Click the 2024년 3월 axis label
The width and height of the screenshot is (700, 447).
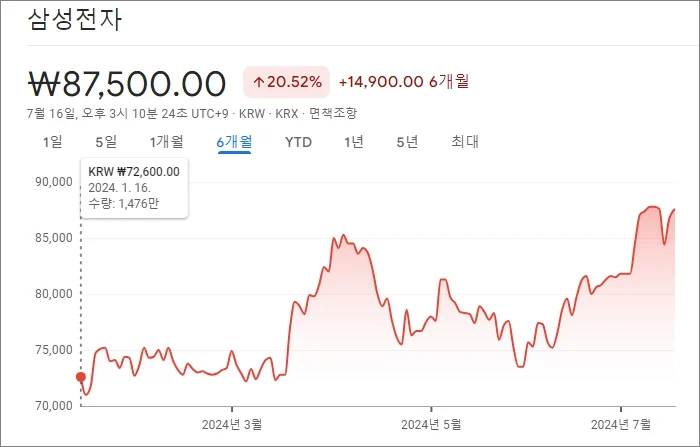click(x=232, y=424)
